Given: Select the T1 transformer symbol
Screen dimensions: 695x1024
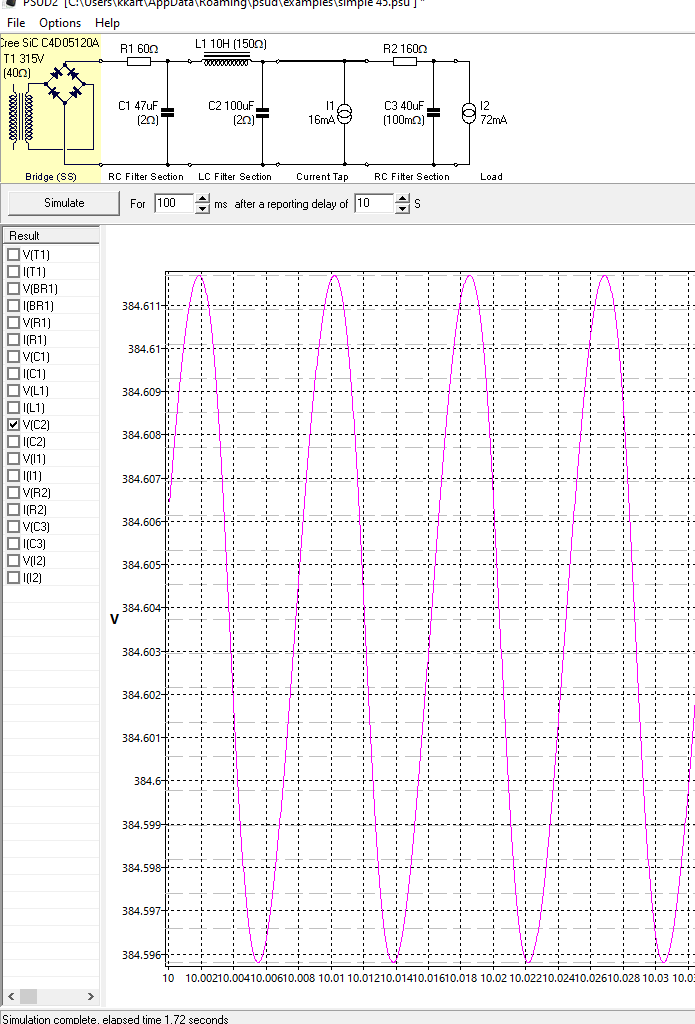Looking at the screenshot, I should [20, 118].
